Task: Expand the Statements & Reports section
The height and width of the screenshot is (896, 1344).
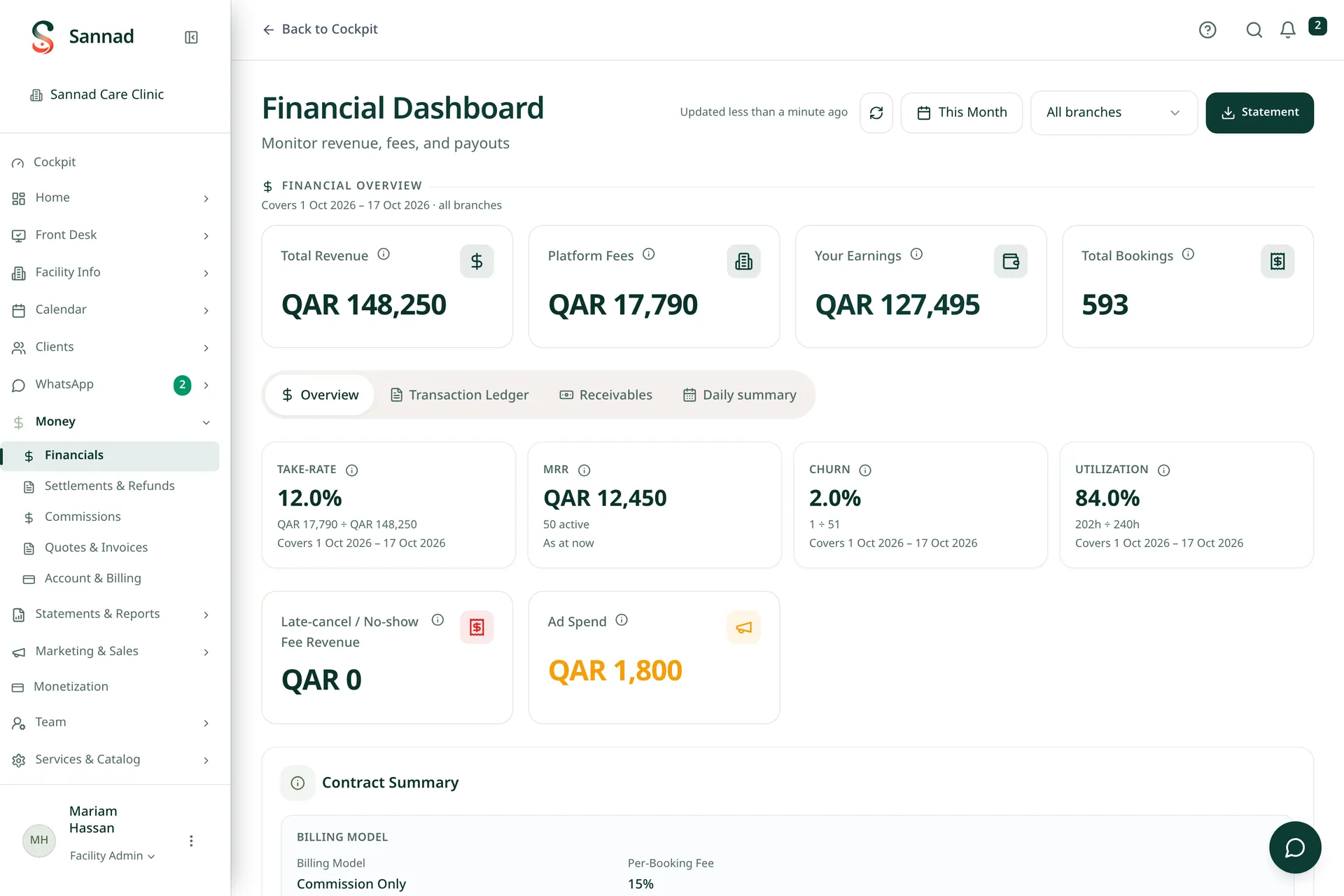Action: (x=110, y=615)
